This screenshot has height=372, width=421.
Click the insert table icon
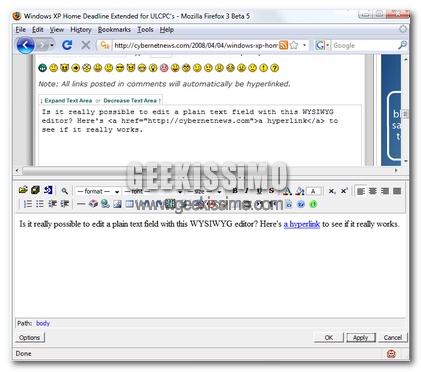pyautogui.click(x=129, y=204)
